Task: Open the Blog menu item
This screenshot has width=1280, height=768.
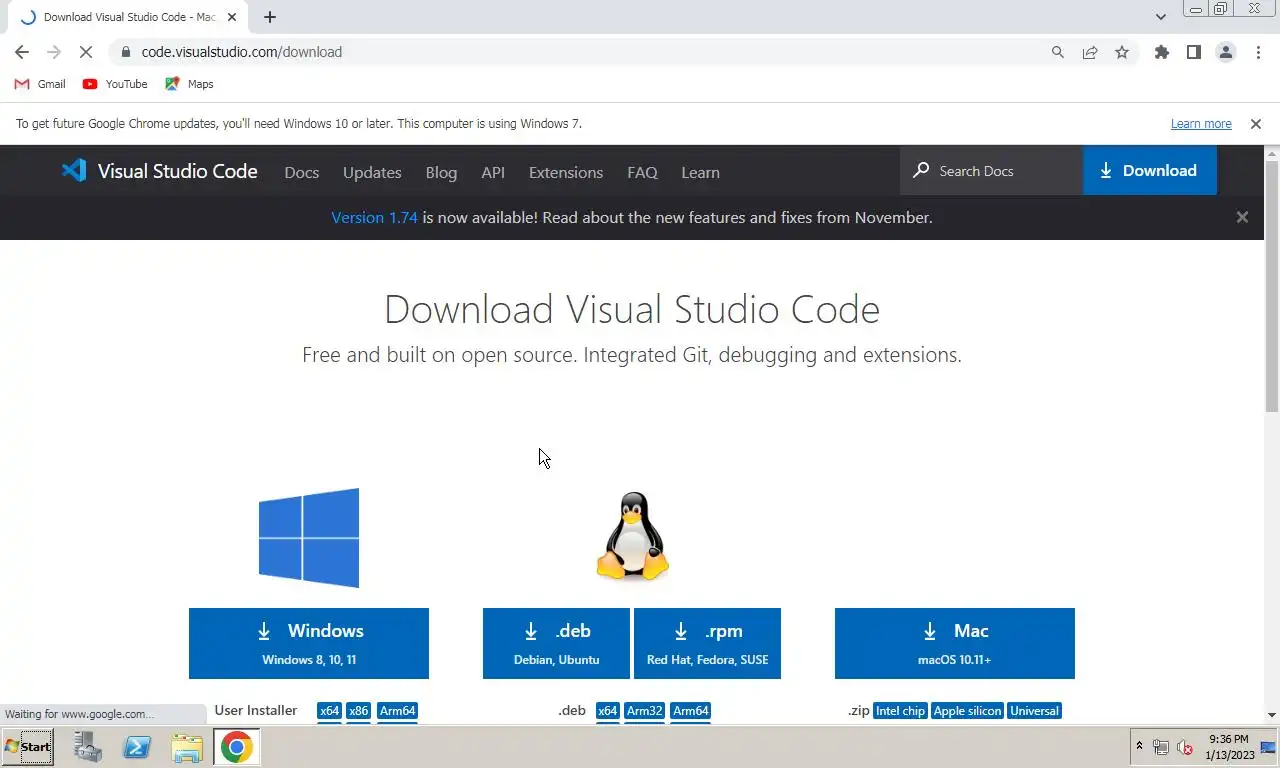Action: (x=441, y=172)
